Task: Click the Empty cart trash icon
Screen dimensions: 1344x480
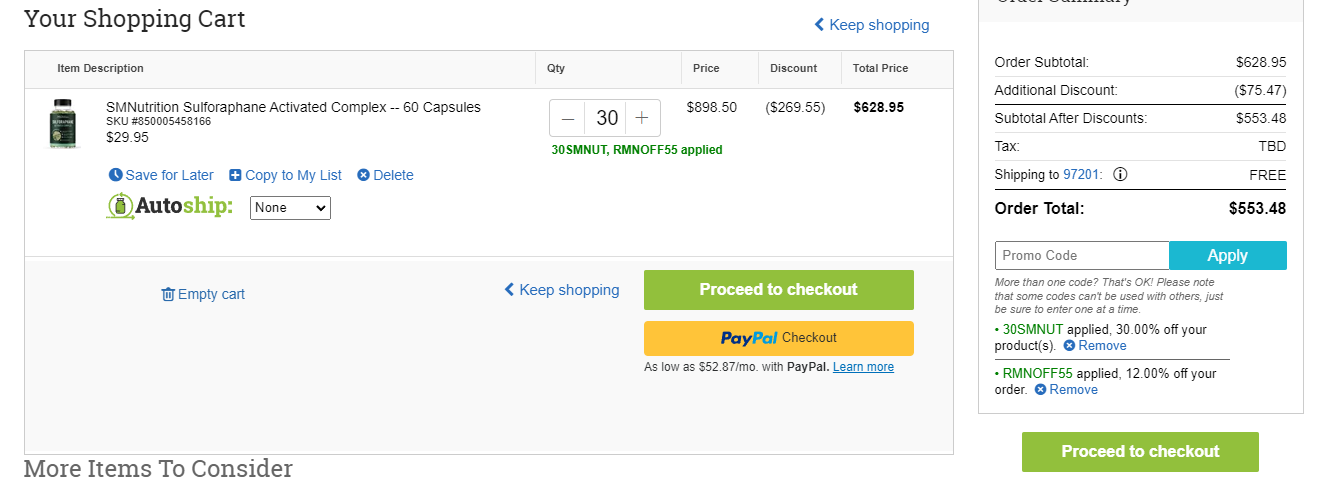Action: 168,294
